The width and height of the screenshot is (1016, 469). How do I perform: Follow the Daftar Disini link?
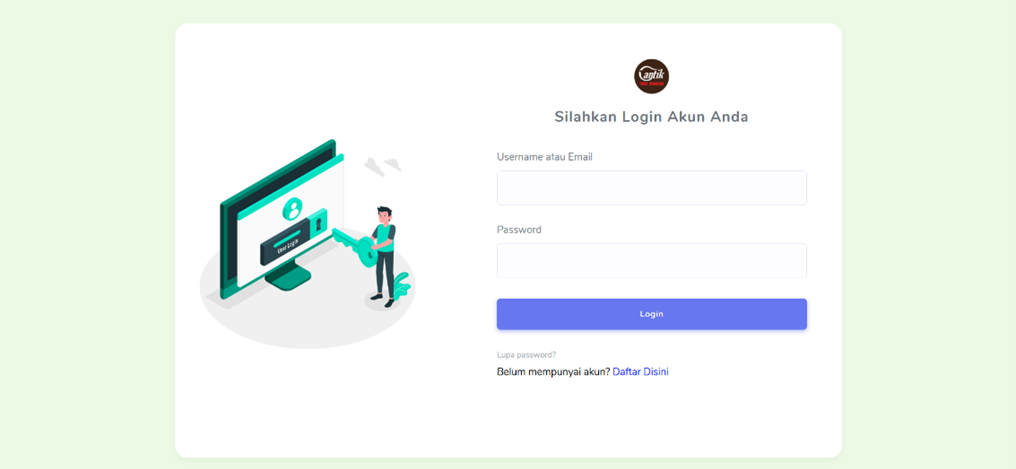(640, 372)
